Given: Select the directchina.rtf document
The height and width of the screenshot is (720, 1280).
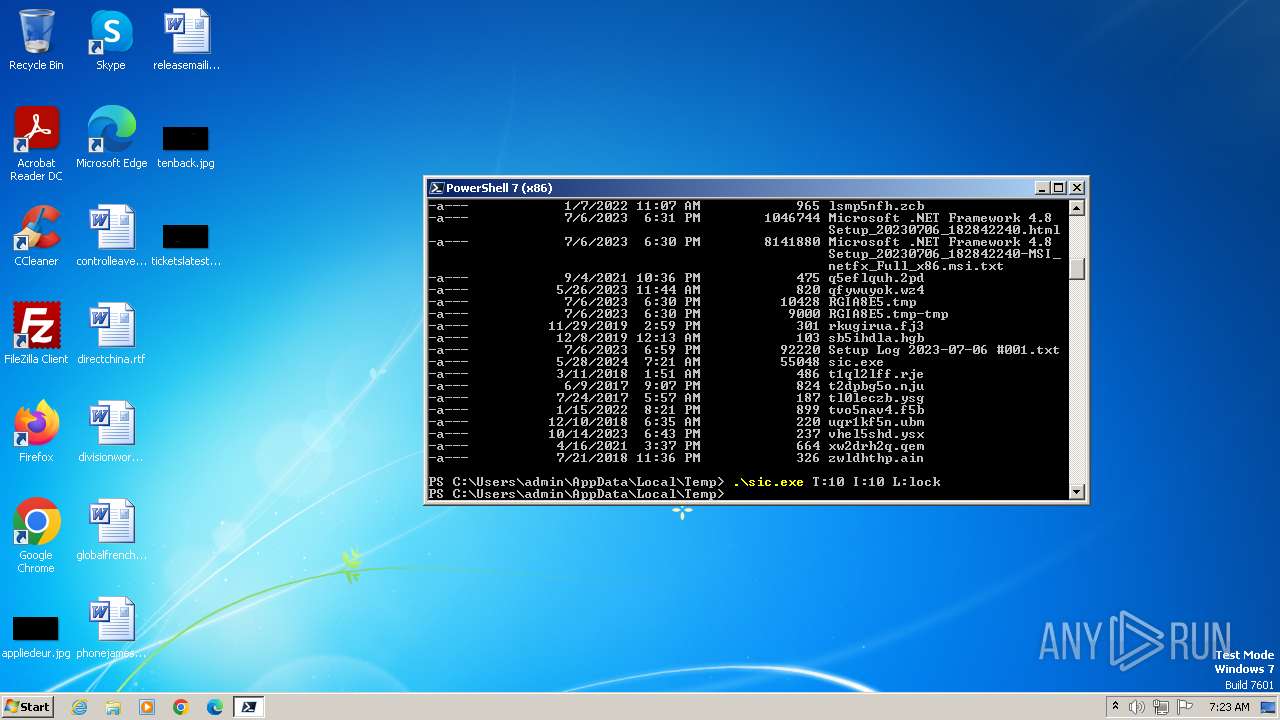Looking at the screenshot, I should pyautogui.click(x=111, y=334).
